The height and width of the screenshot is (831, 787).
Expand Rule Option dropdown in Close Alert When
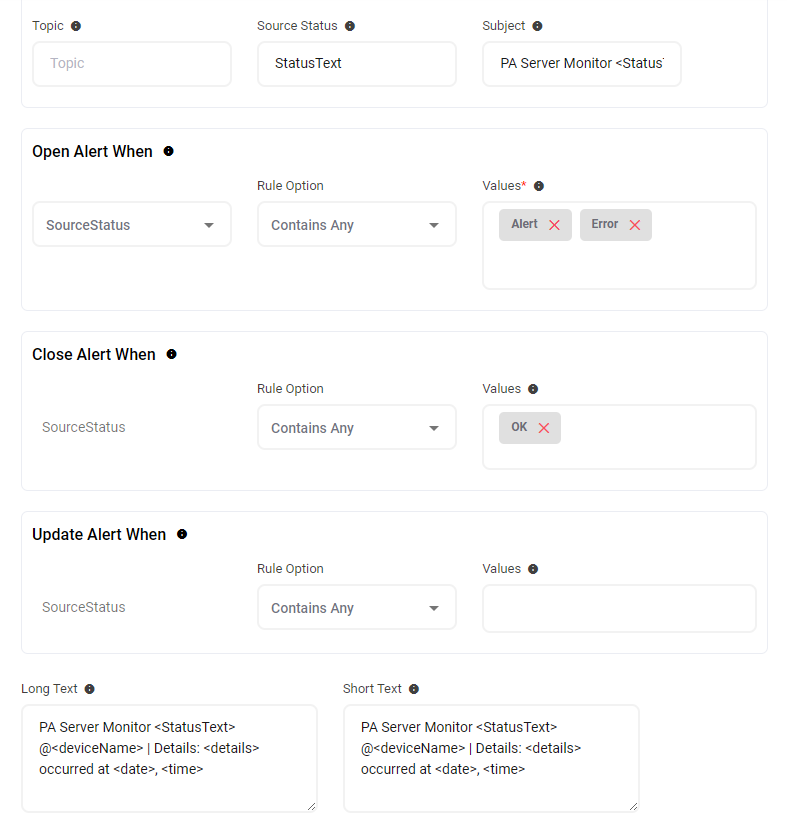357,428
